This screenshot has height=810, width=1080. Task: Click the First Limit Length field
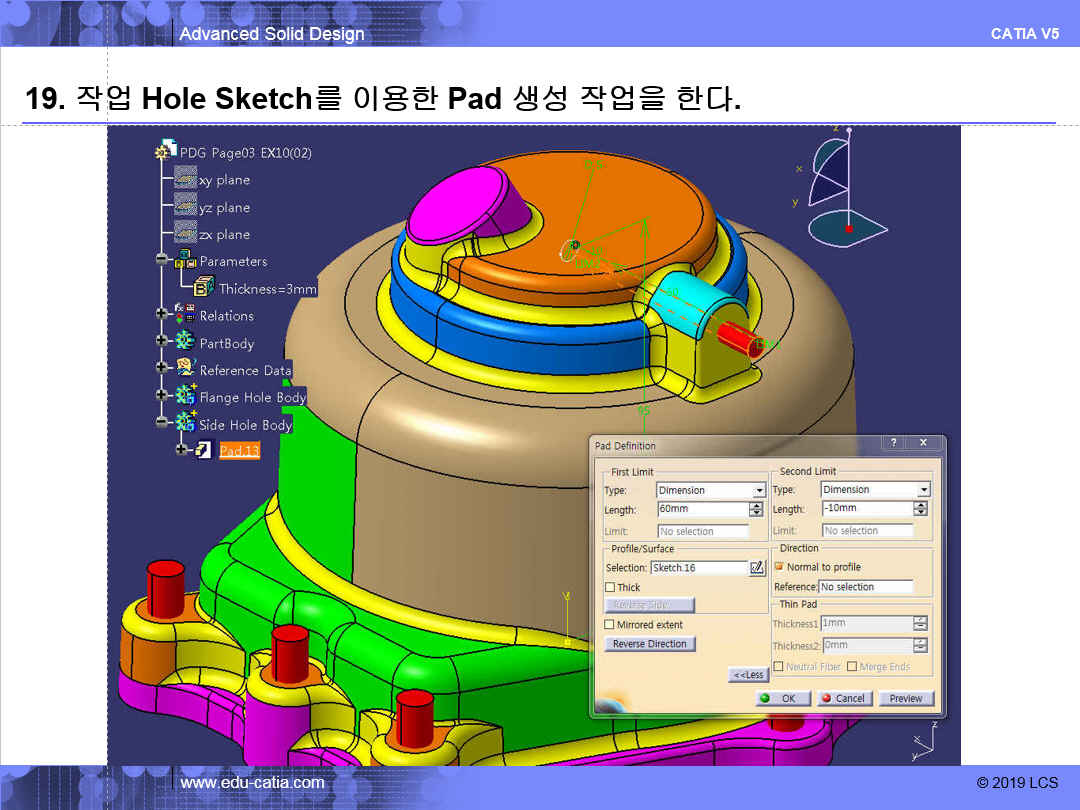pos(702,510)
